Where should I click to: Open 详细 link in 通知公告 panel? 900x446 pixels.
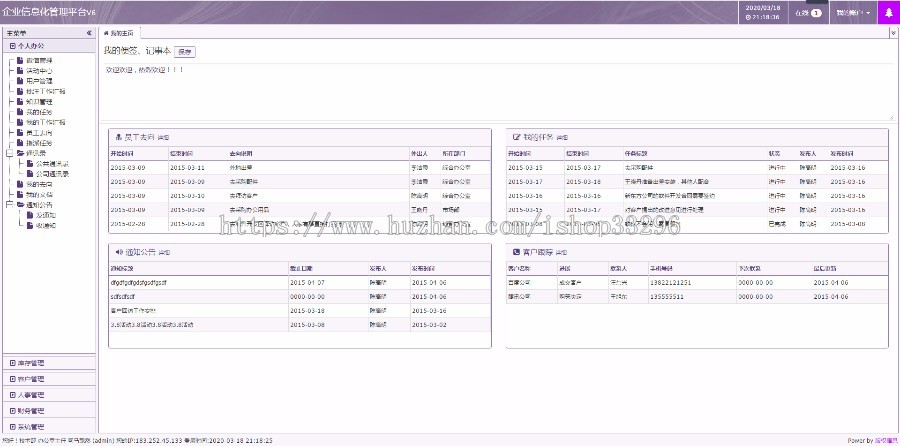click(x=164, y=253)
